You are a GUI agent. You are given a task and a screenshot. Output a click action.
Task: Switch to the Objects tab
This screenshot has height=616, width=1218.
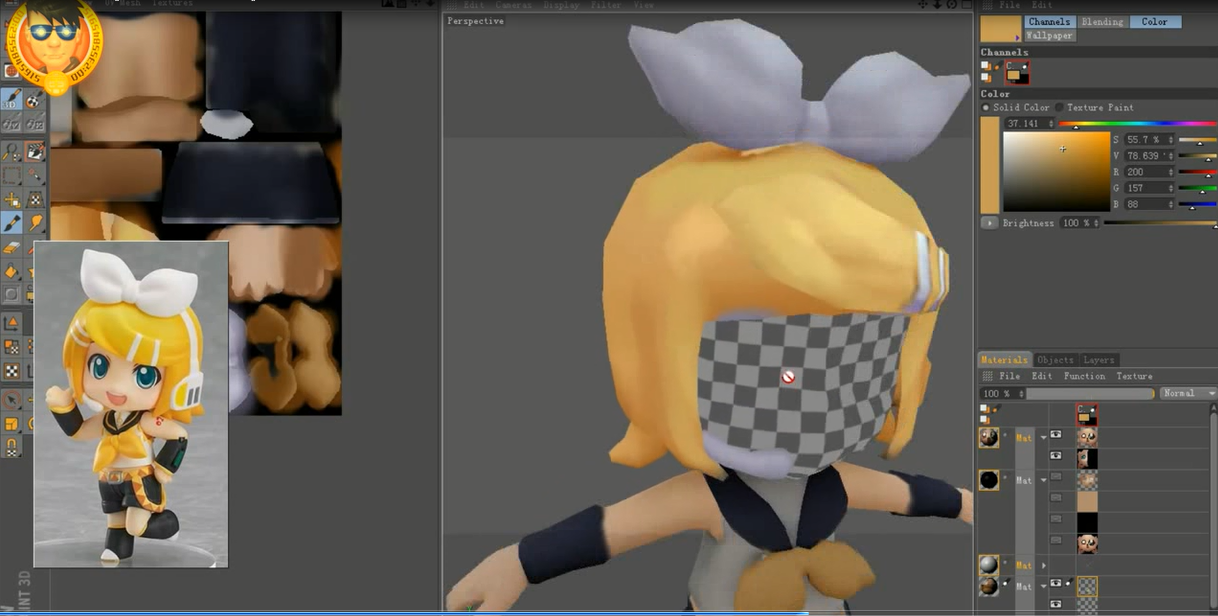[1055, 359]
